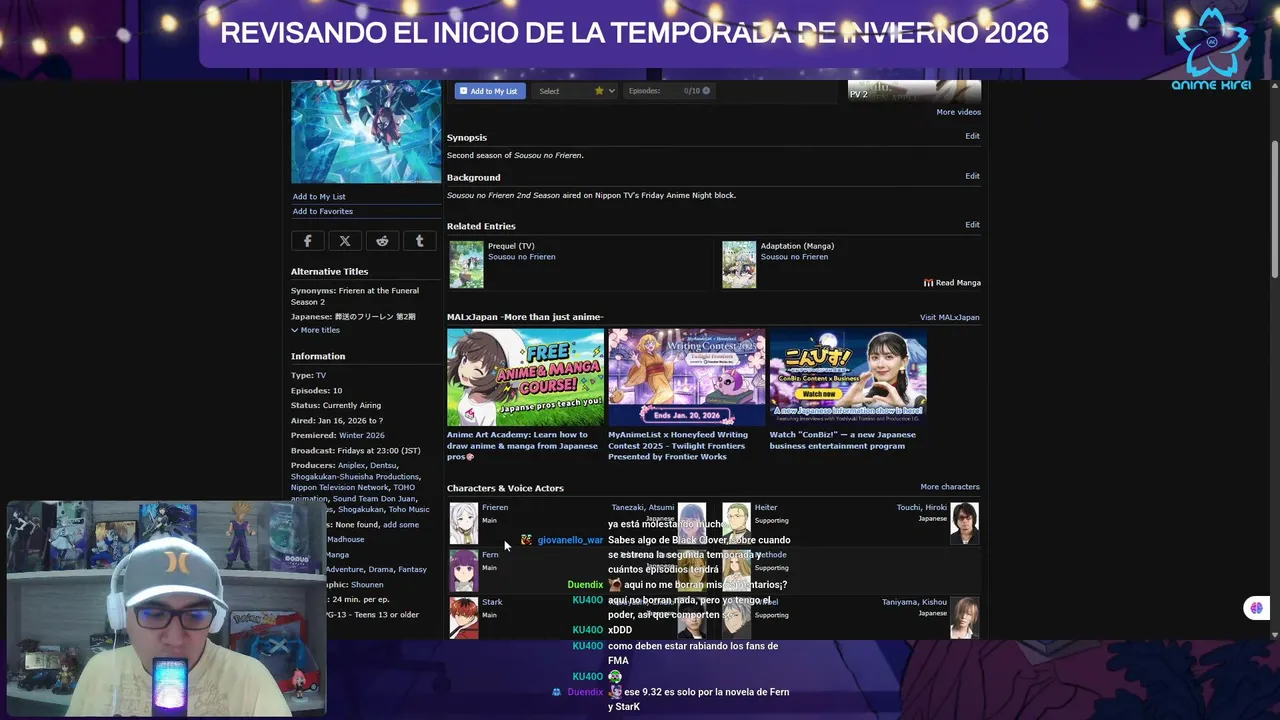Click Touchi Hiroki's voice actor photo
This screenshot has height=720, width=1280.
964,524
